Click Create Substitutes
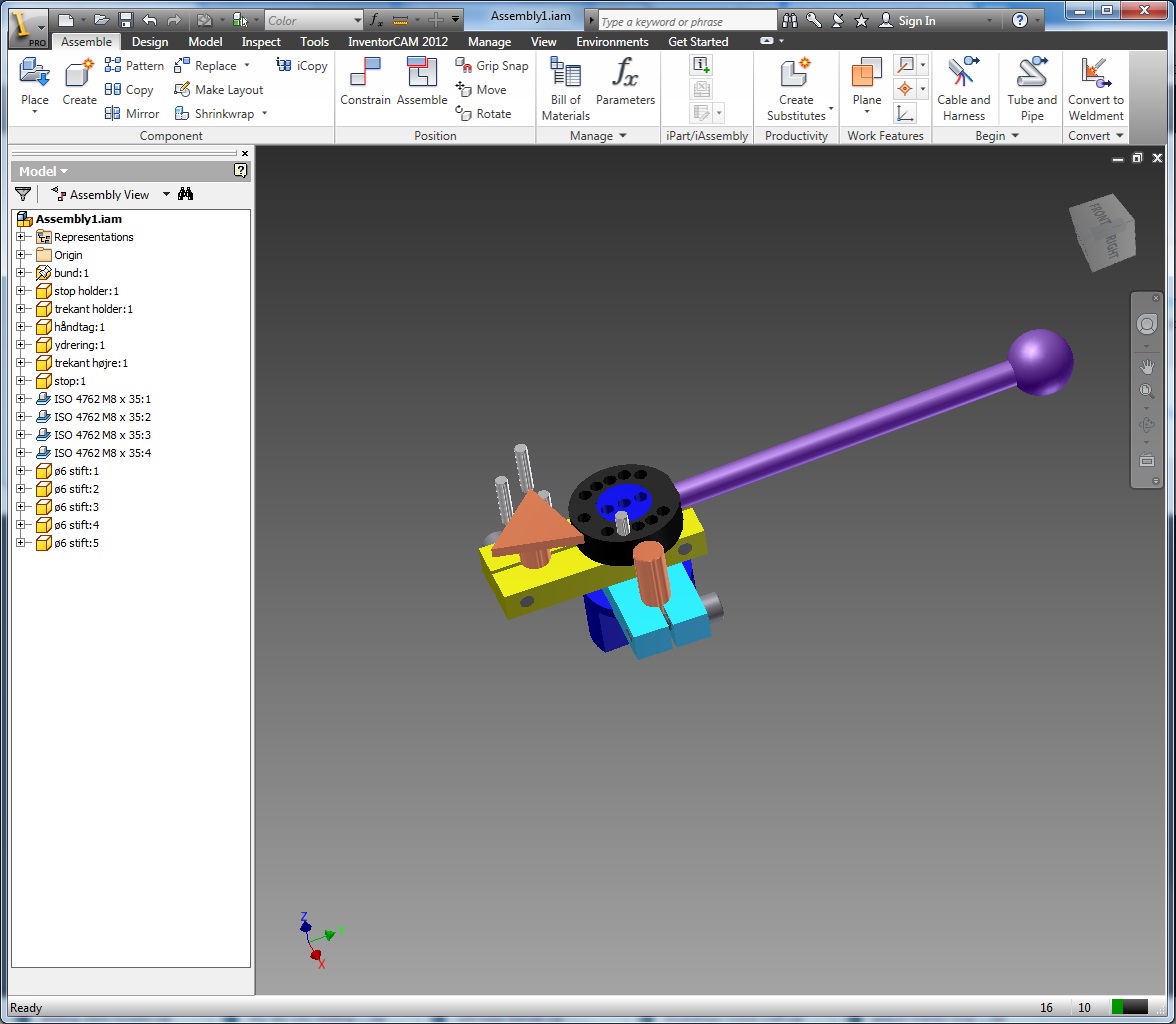1176x1024 pixels. (796, 89)
